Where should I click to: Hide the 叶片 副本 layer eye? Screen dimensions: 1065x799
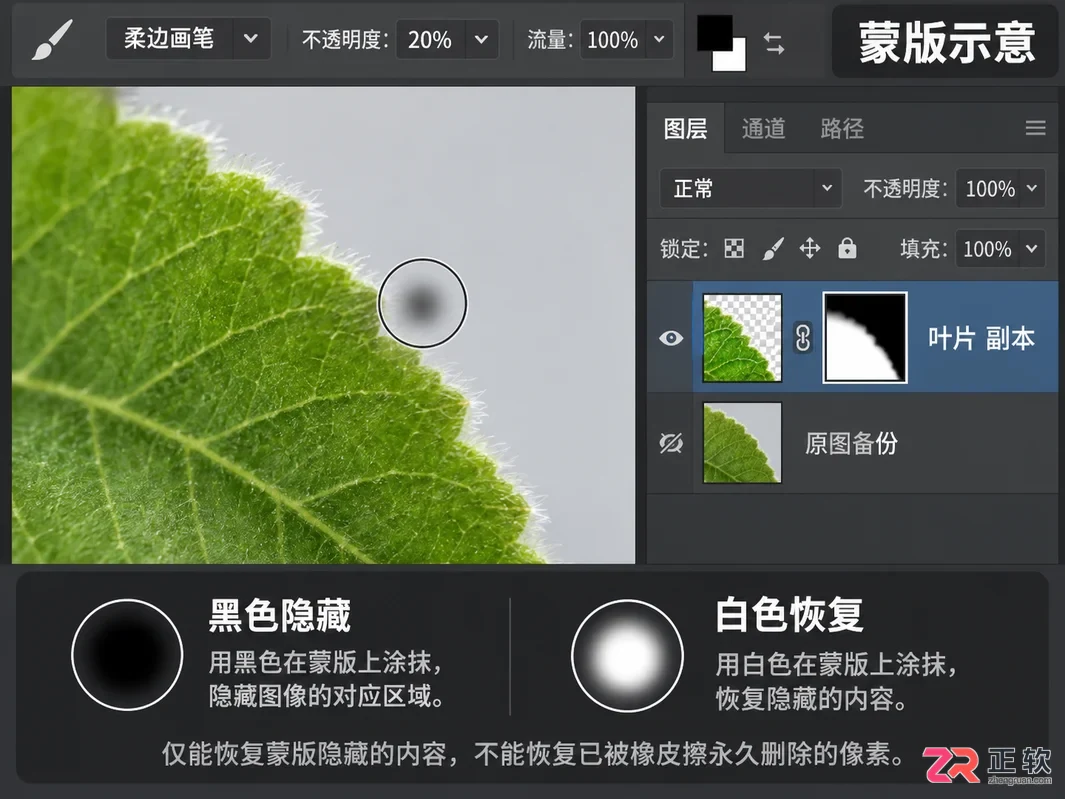671,338
